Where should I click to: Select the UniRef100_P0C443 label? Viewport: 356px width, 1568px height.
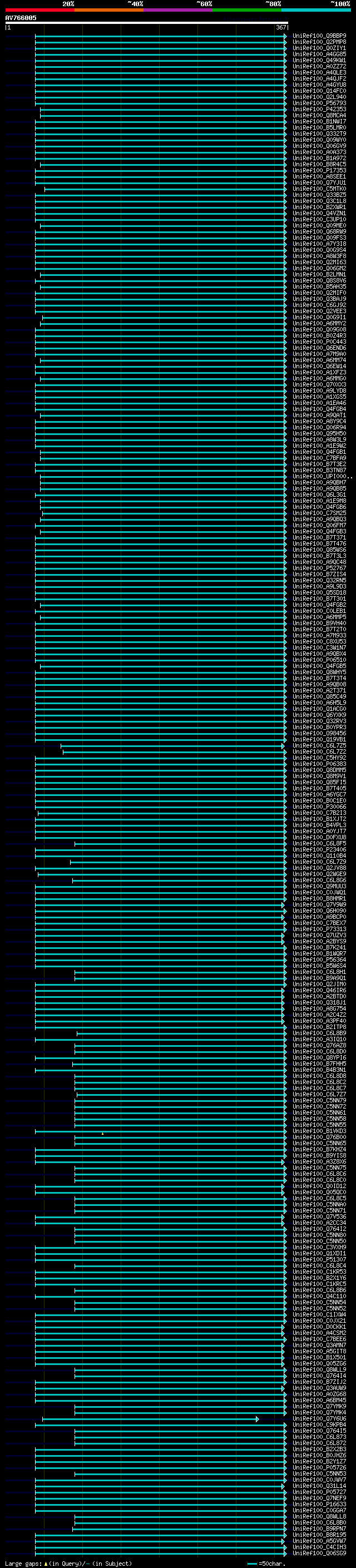pyautogui.click(x=319, y=342)
